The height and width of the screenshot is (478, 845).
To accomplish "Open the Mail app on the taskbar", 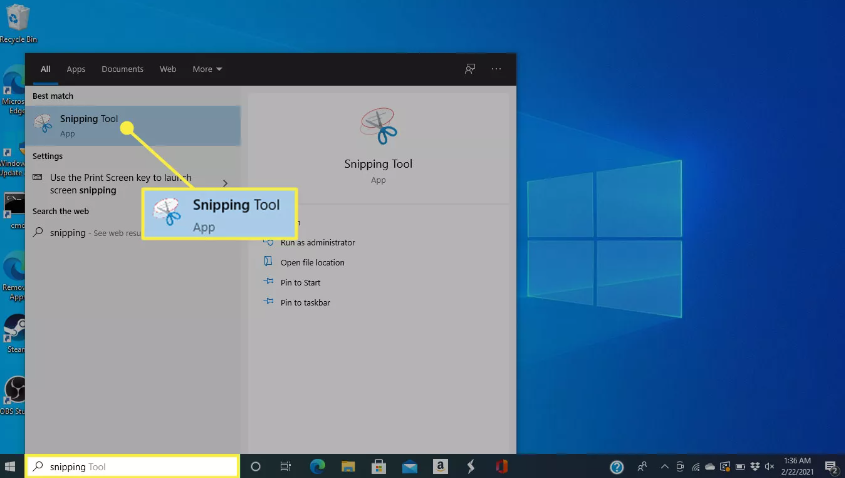I will [410, 466].
